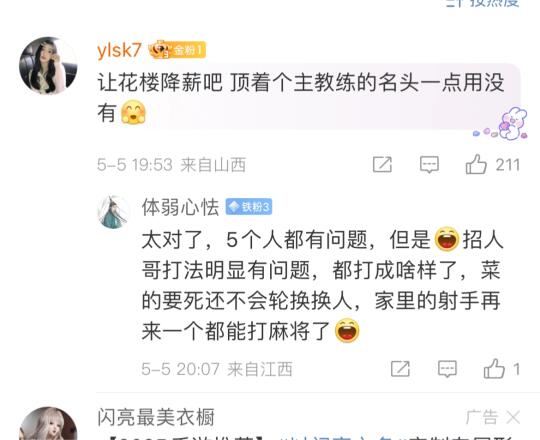540x440 pixels.
Task: Tap ylsk7's comment text about 花楼
Action: (x=301, y=97)
